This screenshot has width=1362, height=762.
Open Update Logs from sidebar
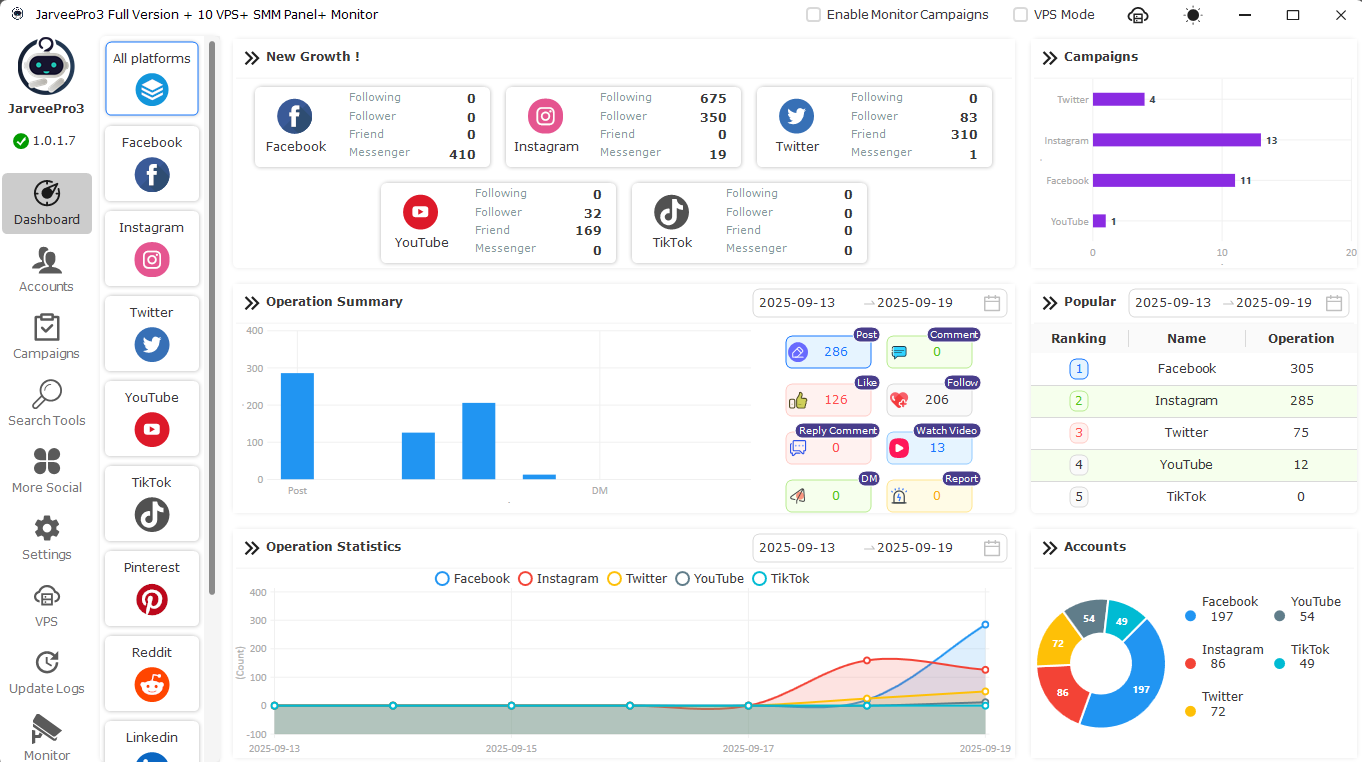click(x=47, y=672)
